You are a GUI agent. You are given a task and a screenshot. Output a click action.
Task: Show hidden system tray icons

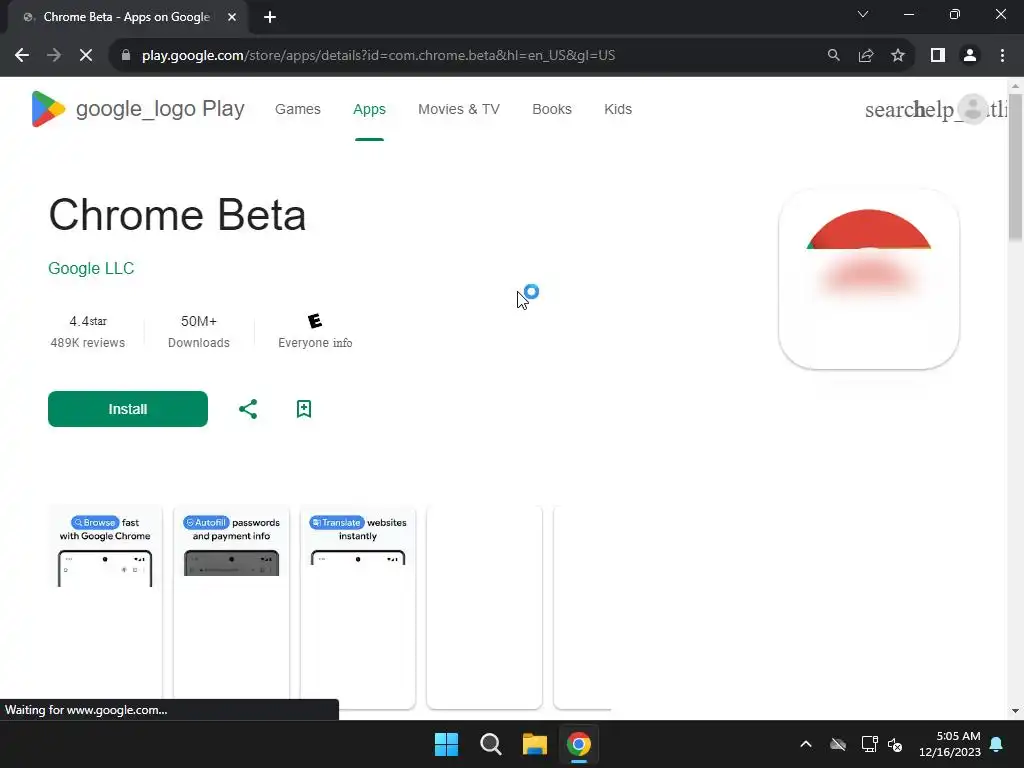806,744
